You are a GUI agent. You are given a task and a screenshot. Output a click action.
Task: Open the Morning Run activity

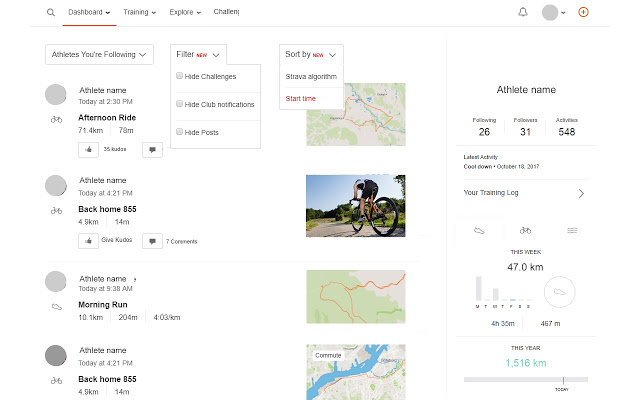103,304
